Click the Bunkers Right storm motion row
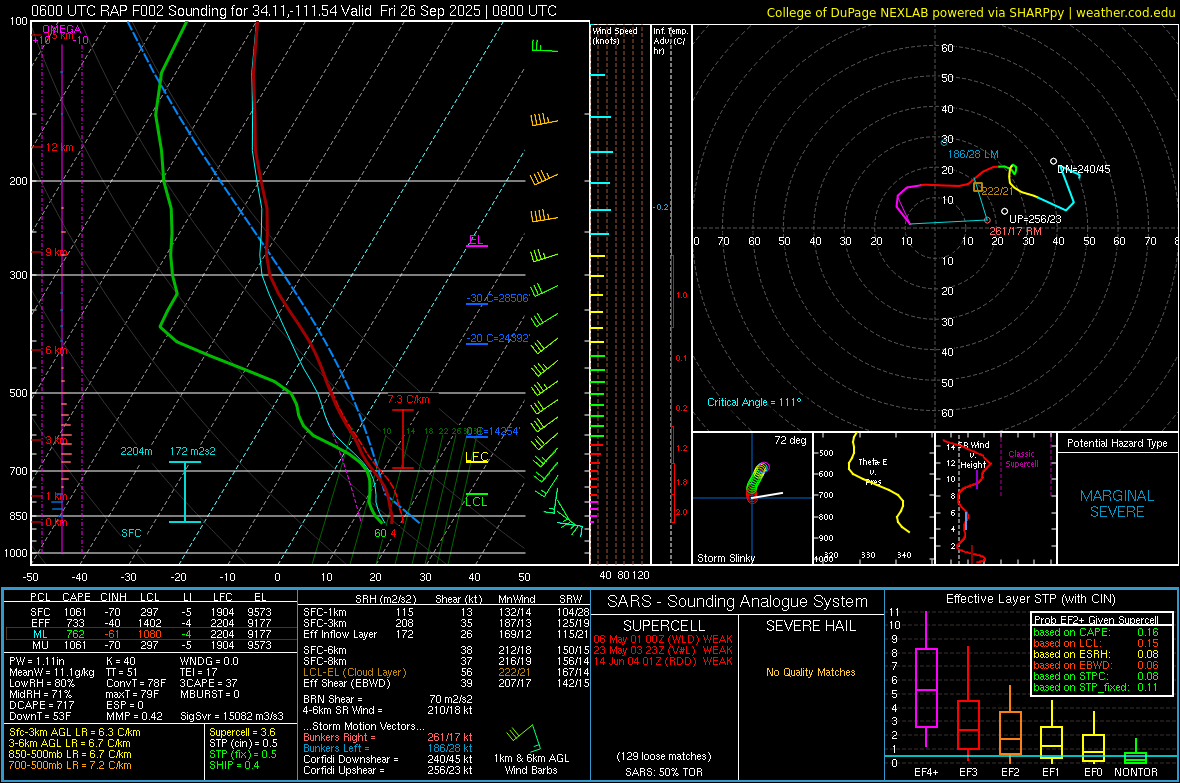The width and height of the screenshot is (1180, 783). click(388, 737)
